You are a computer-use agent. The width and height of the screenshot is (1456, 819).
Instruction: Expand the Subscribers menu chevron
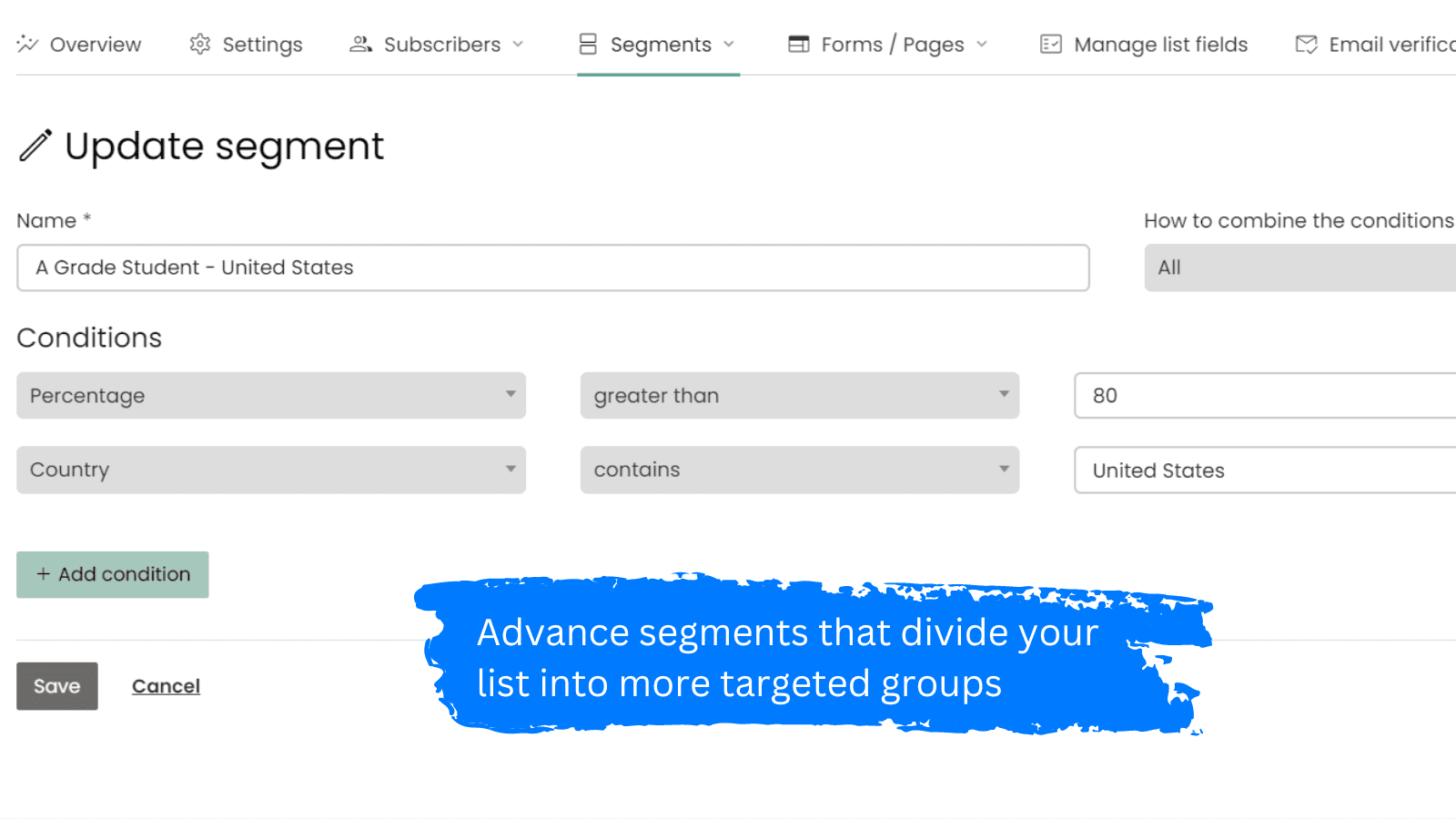pyautogui.click(x=519, y=44)
